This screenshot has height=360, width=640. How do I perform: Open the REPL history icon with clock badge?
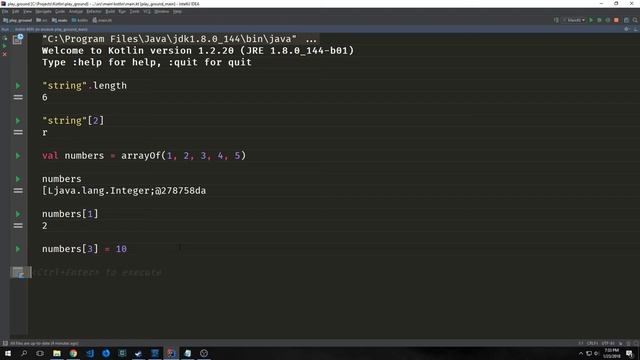18,39
